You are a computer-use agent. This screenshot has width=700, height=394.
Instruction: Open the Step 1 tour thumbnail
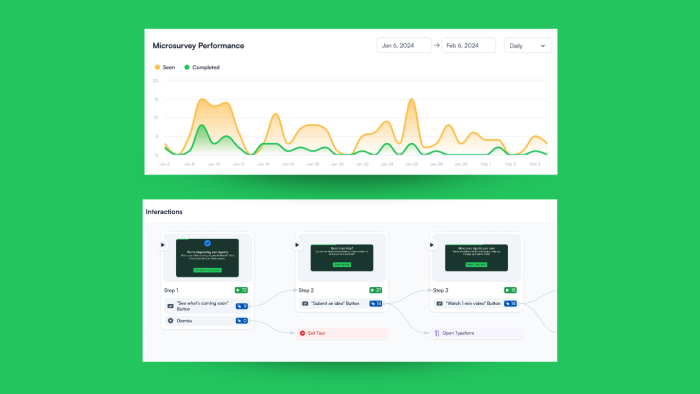tap(207, 257)
